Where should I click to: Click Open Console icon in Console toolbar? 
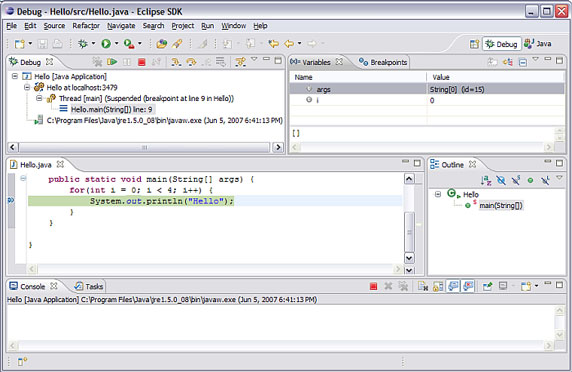(526, 287)
